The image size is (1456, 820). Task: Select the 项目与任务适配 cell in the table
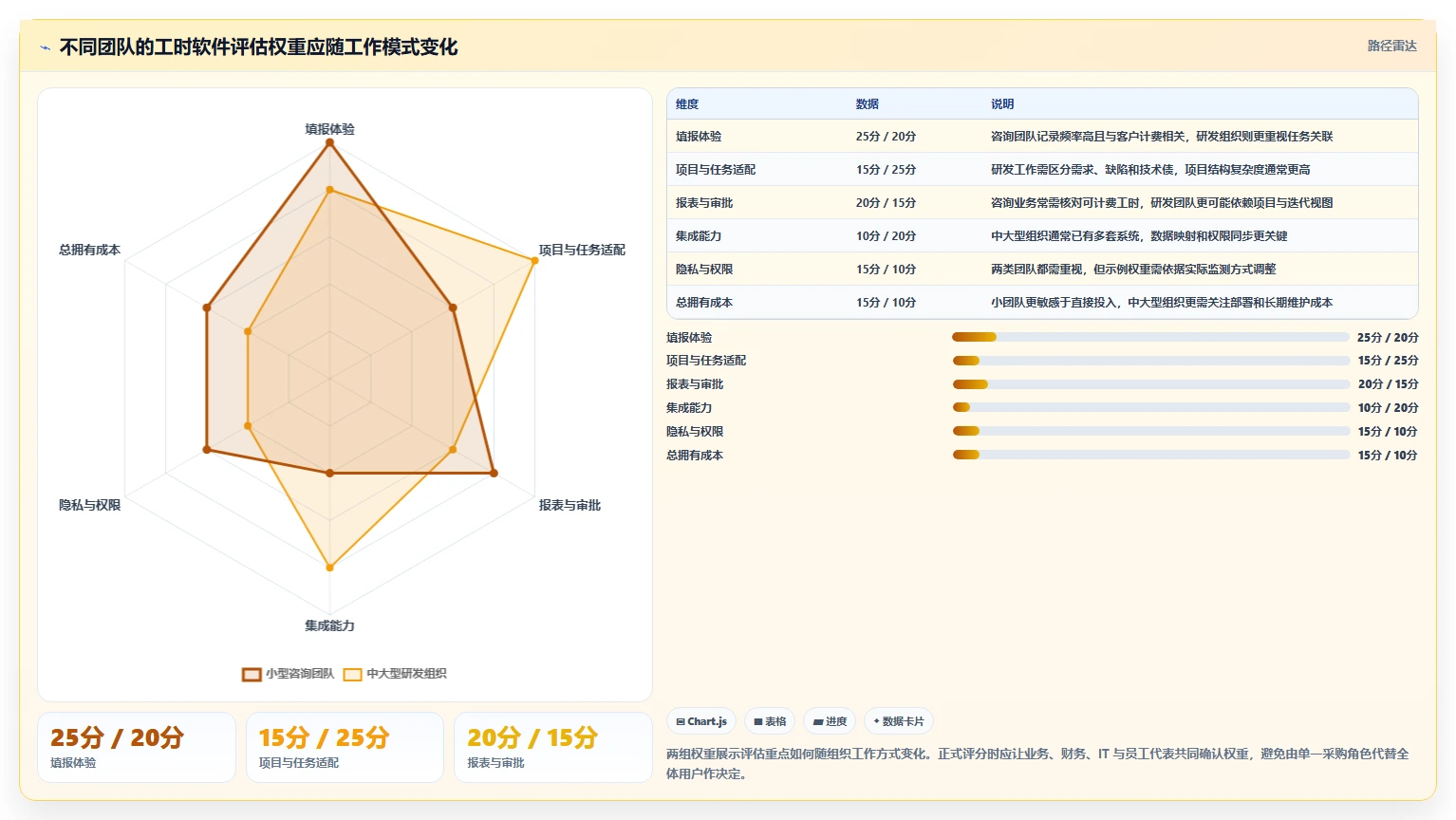pos(716,170)
